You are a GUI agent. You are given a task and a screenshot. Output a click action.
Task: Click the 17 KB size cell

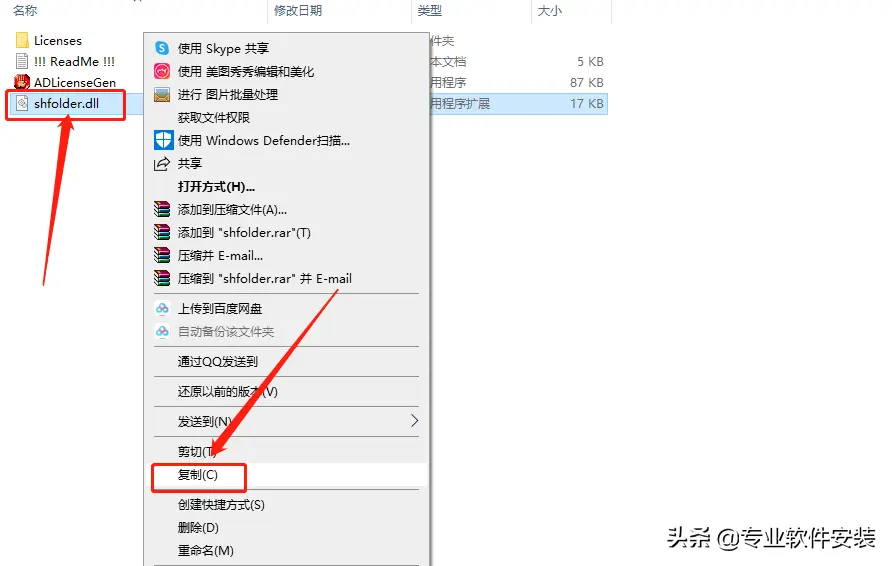pyautogui.click(x=587, y=104)
